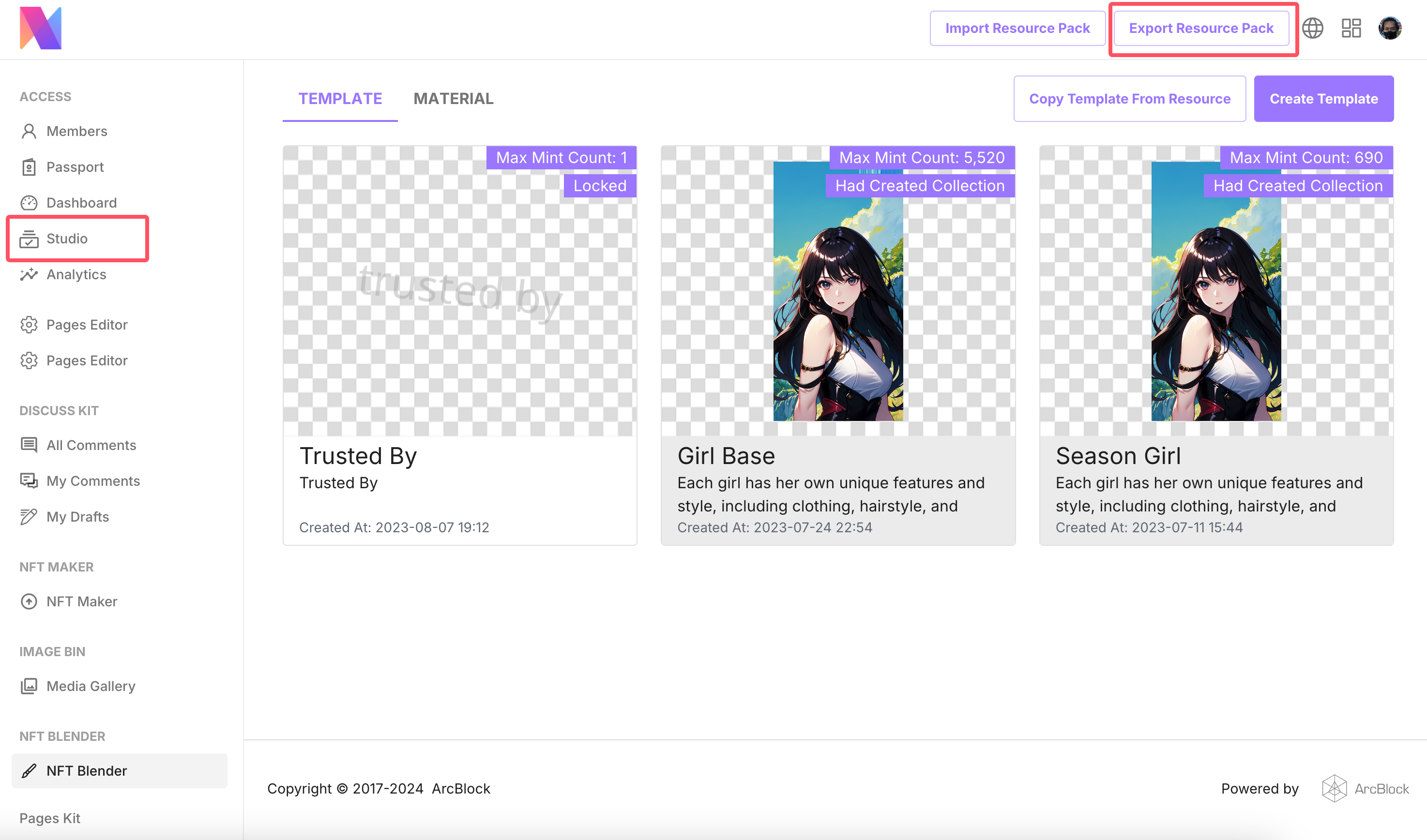
Task: Go to NFT Maker sidebar item
Action: point(81,601)
